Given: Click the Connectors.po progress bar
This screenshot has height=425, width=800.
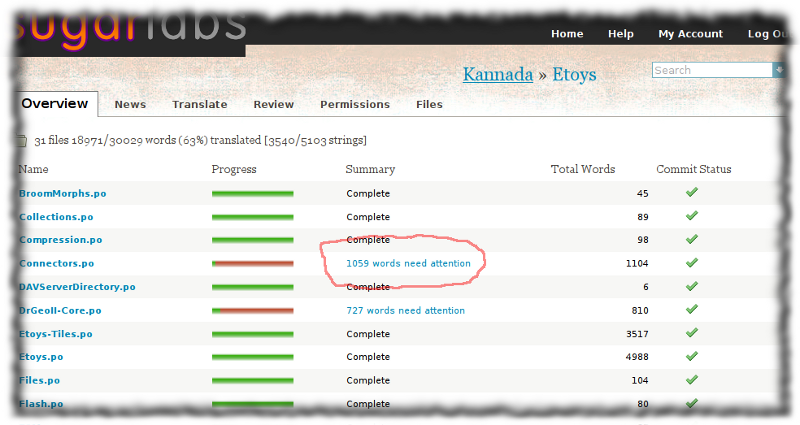Looking at the screenshot, I should [252, 263].
